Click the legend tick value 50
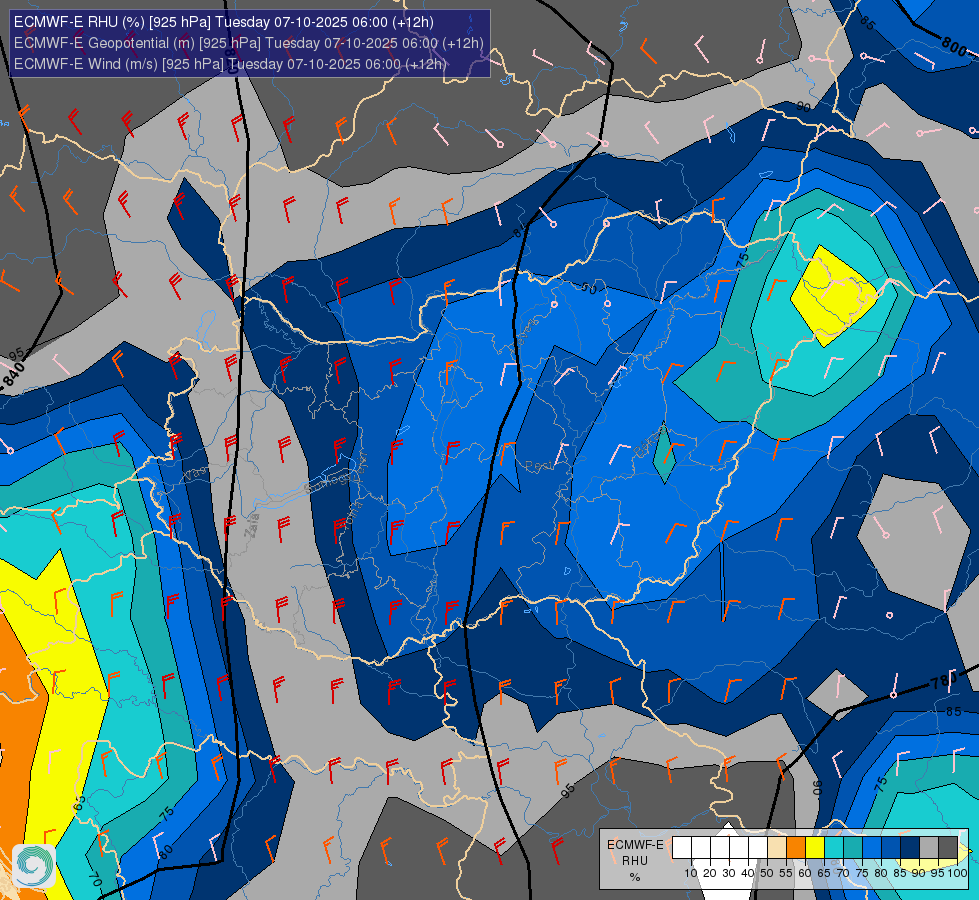979x900 pixels. pos(767,873)
